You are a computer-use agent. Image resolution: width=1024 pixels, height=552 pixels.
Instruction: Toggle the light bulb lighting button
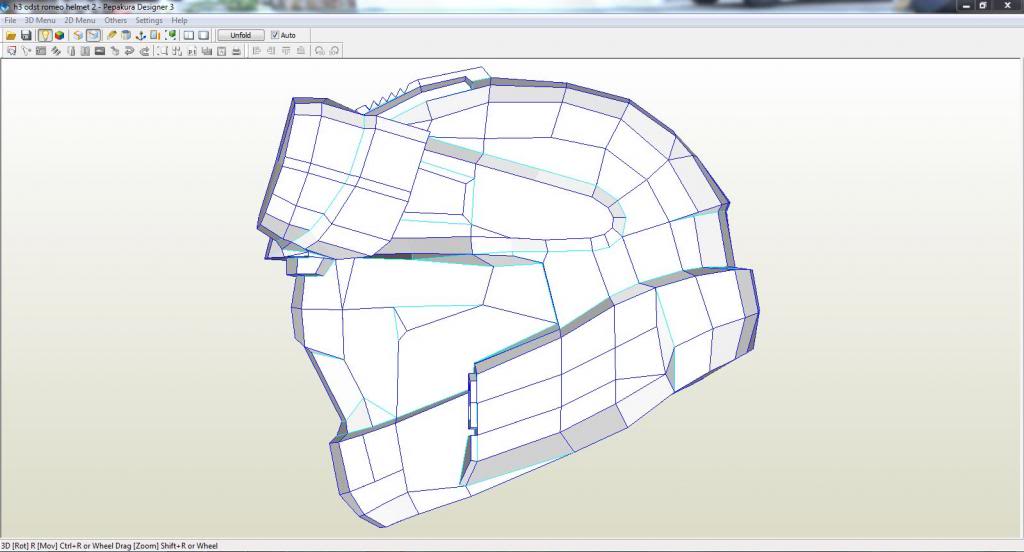point(45,35)
